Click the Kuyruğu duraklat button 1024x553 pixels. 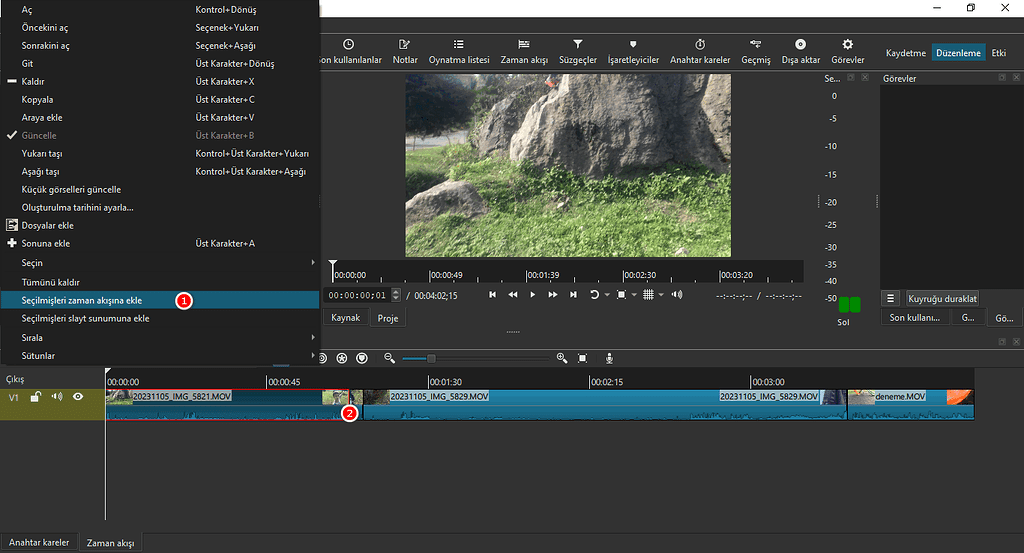(942, 298)
